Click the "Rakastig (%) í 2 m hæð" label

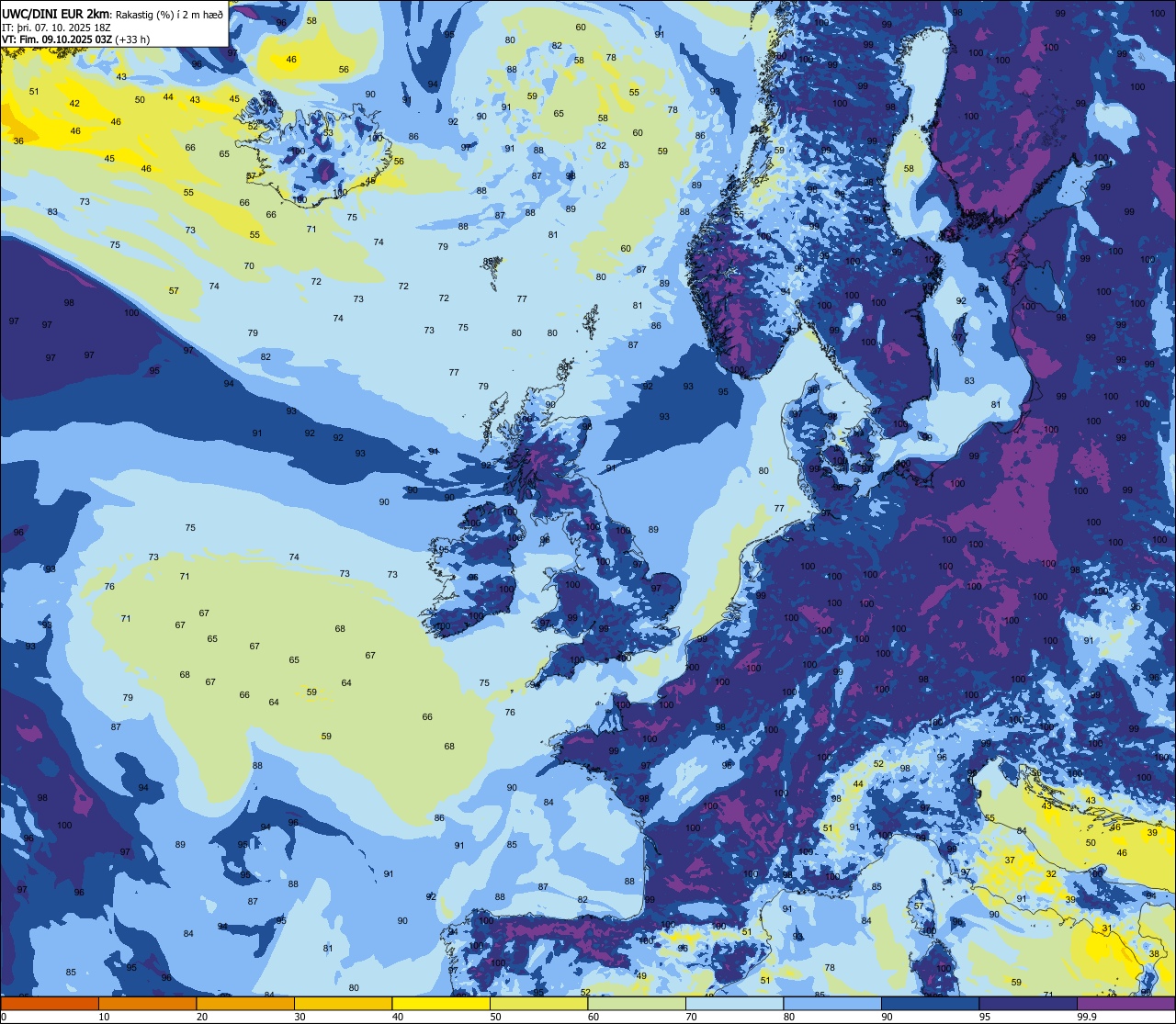point(168,14)
